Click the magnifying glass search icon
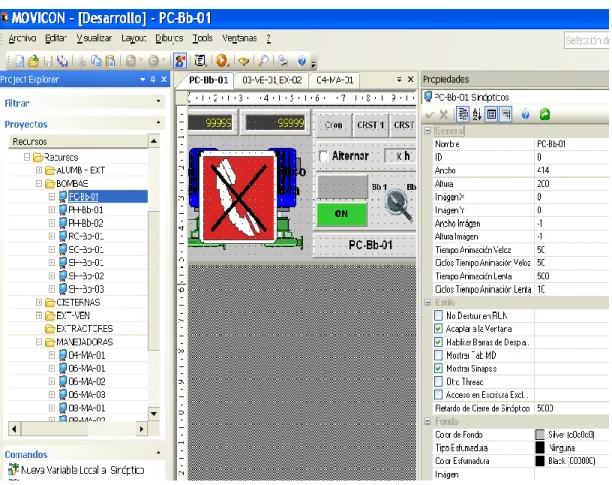Viewport: 612px width, 485px height. pyautogui.click(x=263, y=61)
